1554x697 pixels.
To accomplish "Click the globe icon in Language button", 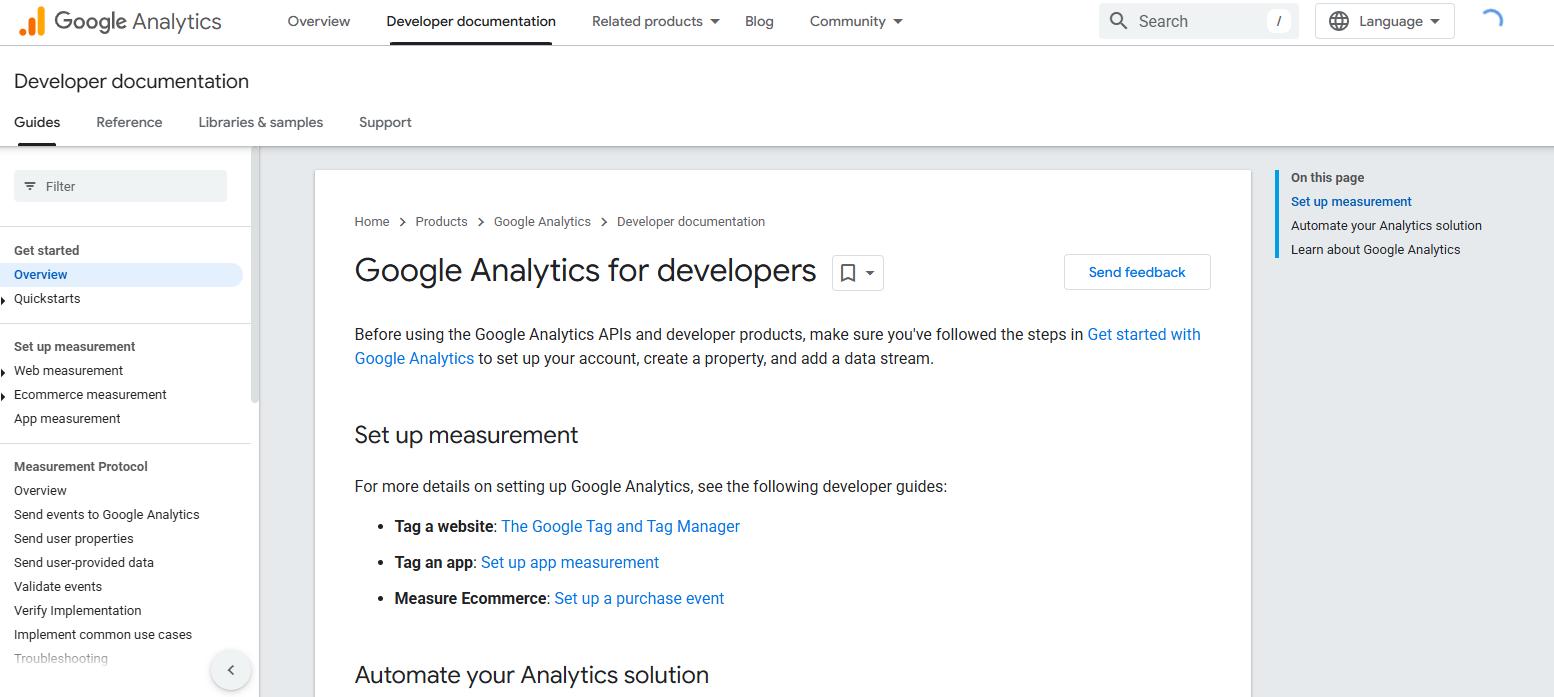I will (x=1339, y=21).
